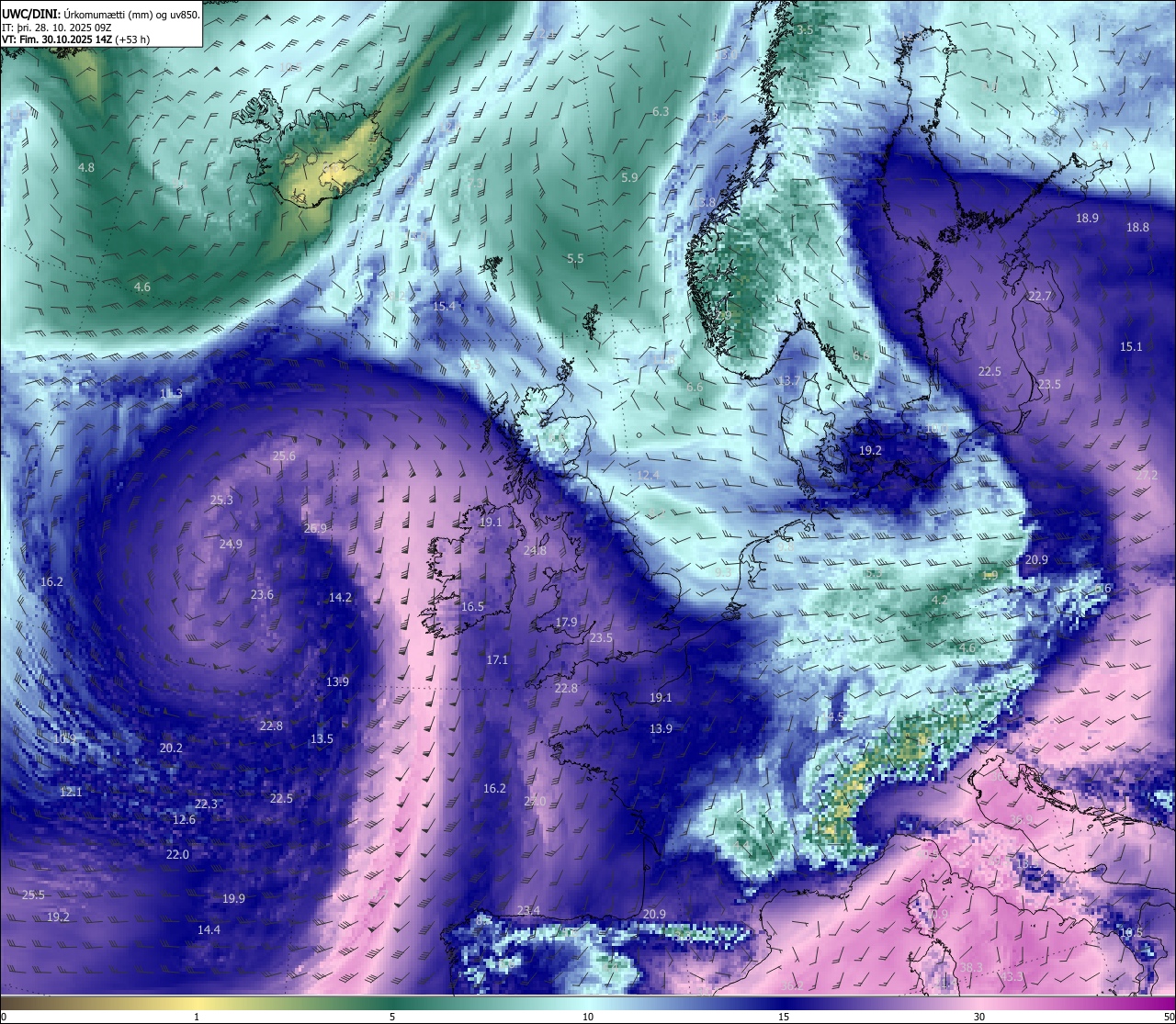Click the 5.9 value in the Norwegian Sea

coord(629,177)
